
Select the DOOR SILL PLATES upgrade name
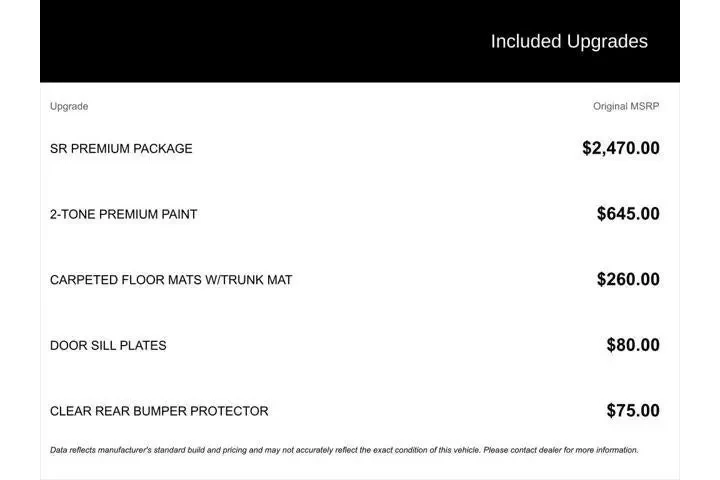pyautogui.click(x=108, y=346)
